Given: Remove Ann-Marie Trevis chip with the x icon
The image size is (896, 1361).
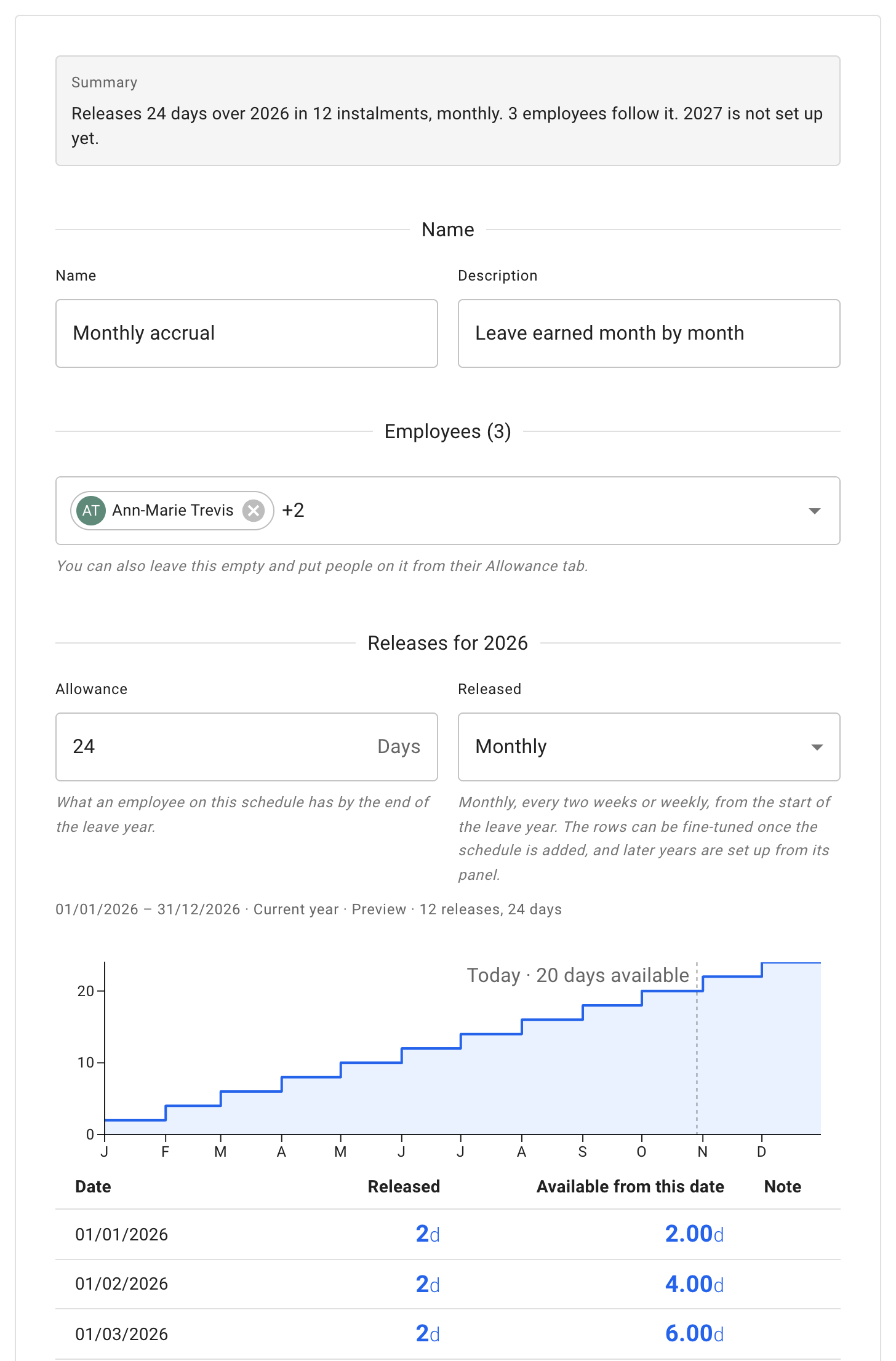Looking at the screenshot, I should point(253,511).
